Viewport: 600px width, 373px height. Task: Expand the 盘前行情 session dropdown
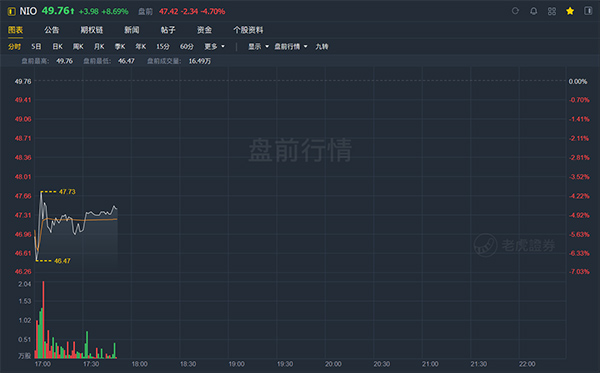pos(291,46)
